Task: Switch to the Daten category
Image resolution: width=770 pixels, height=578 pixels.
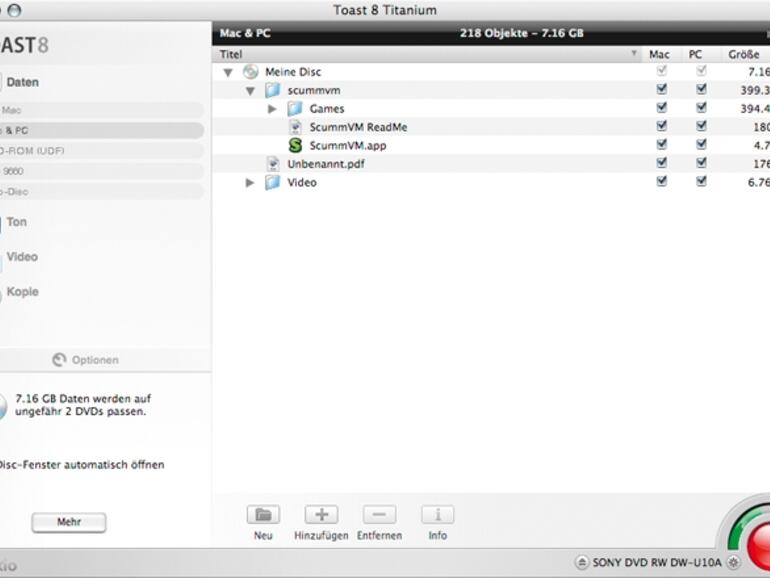Action: (x=23, y=82)
